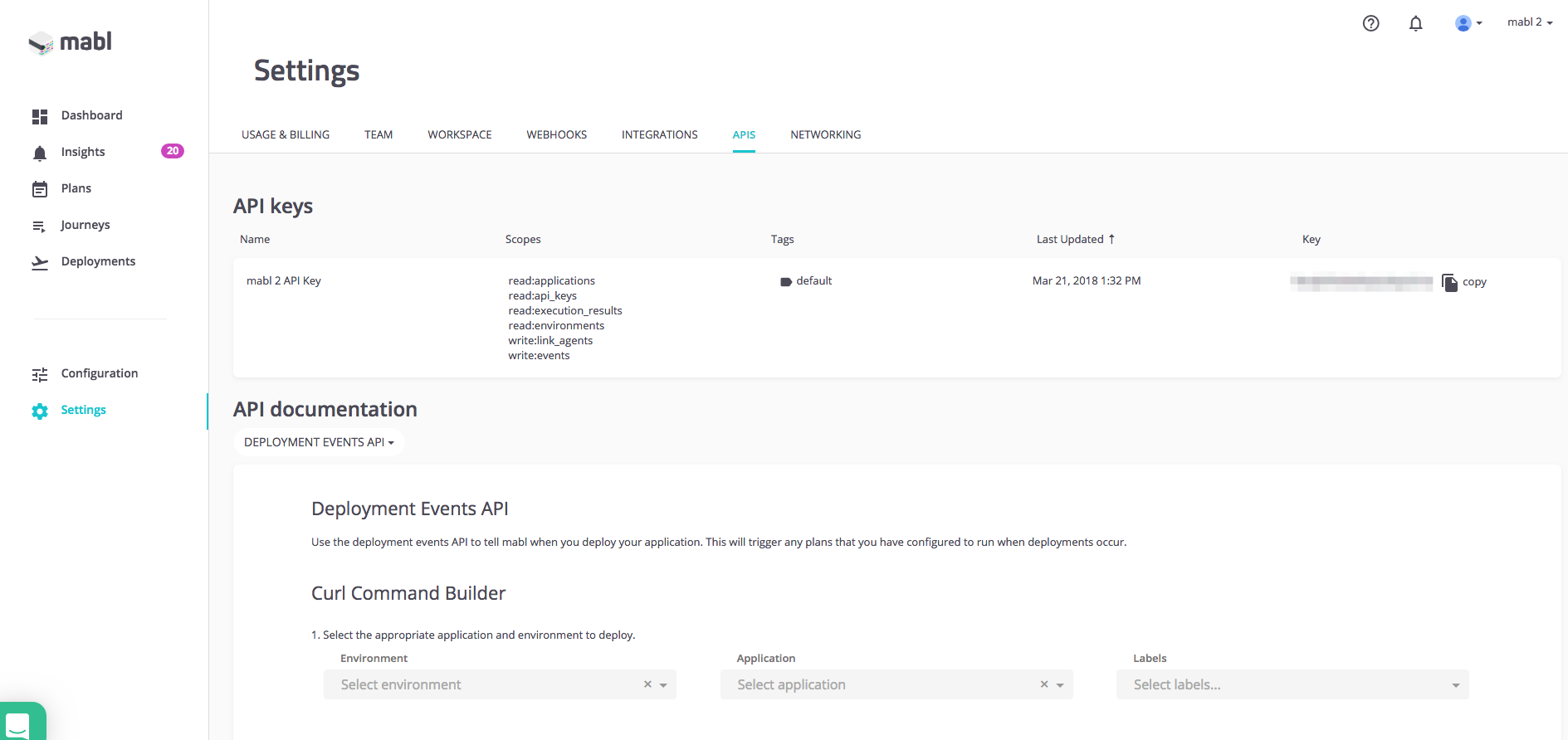Click the Key column header
The width and height of the screenshot is (1568, 740).
pyautogui.click(x=1312, y=239)
